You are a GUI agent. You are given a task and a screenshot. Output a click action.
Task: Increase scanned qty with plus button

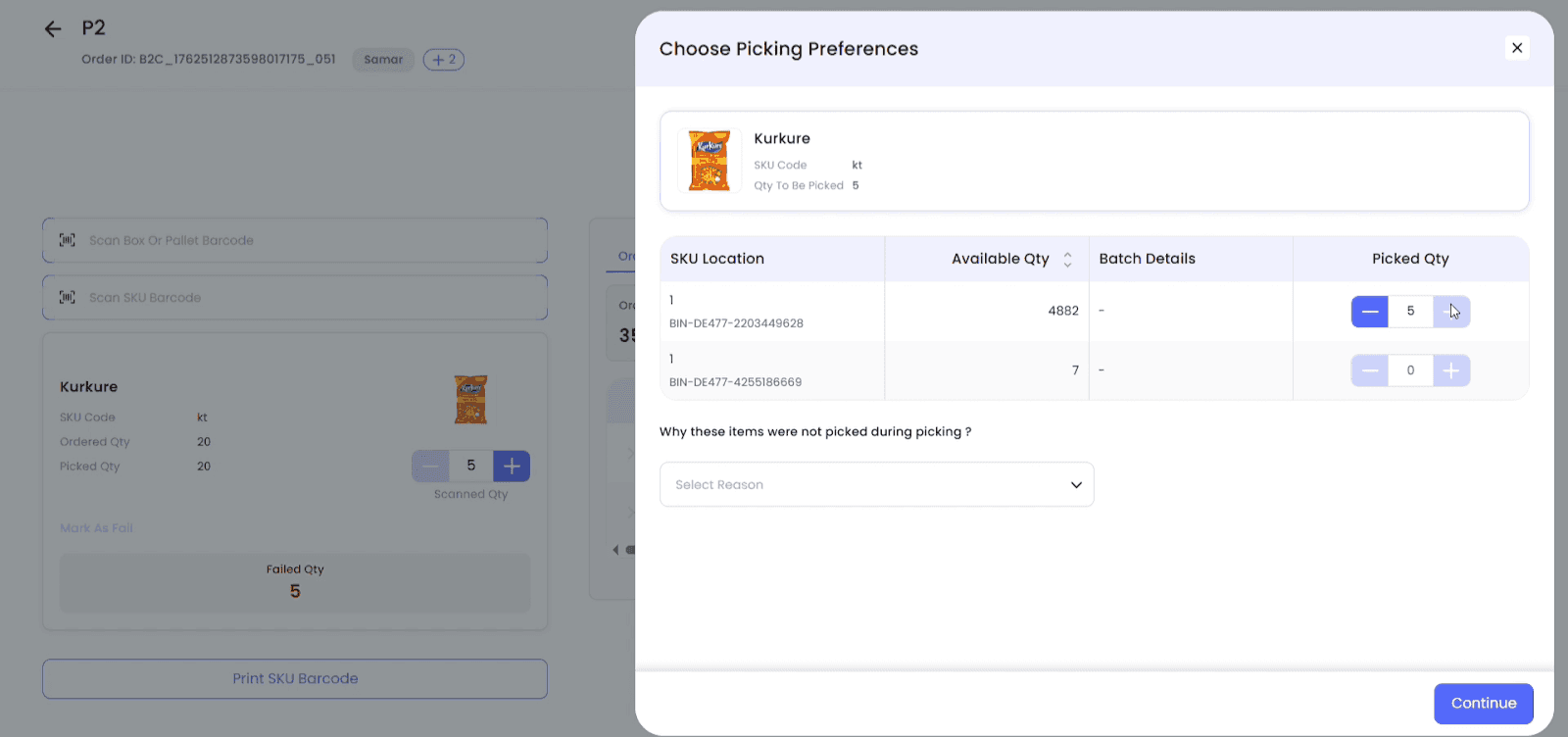[512, 466]
